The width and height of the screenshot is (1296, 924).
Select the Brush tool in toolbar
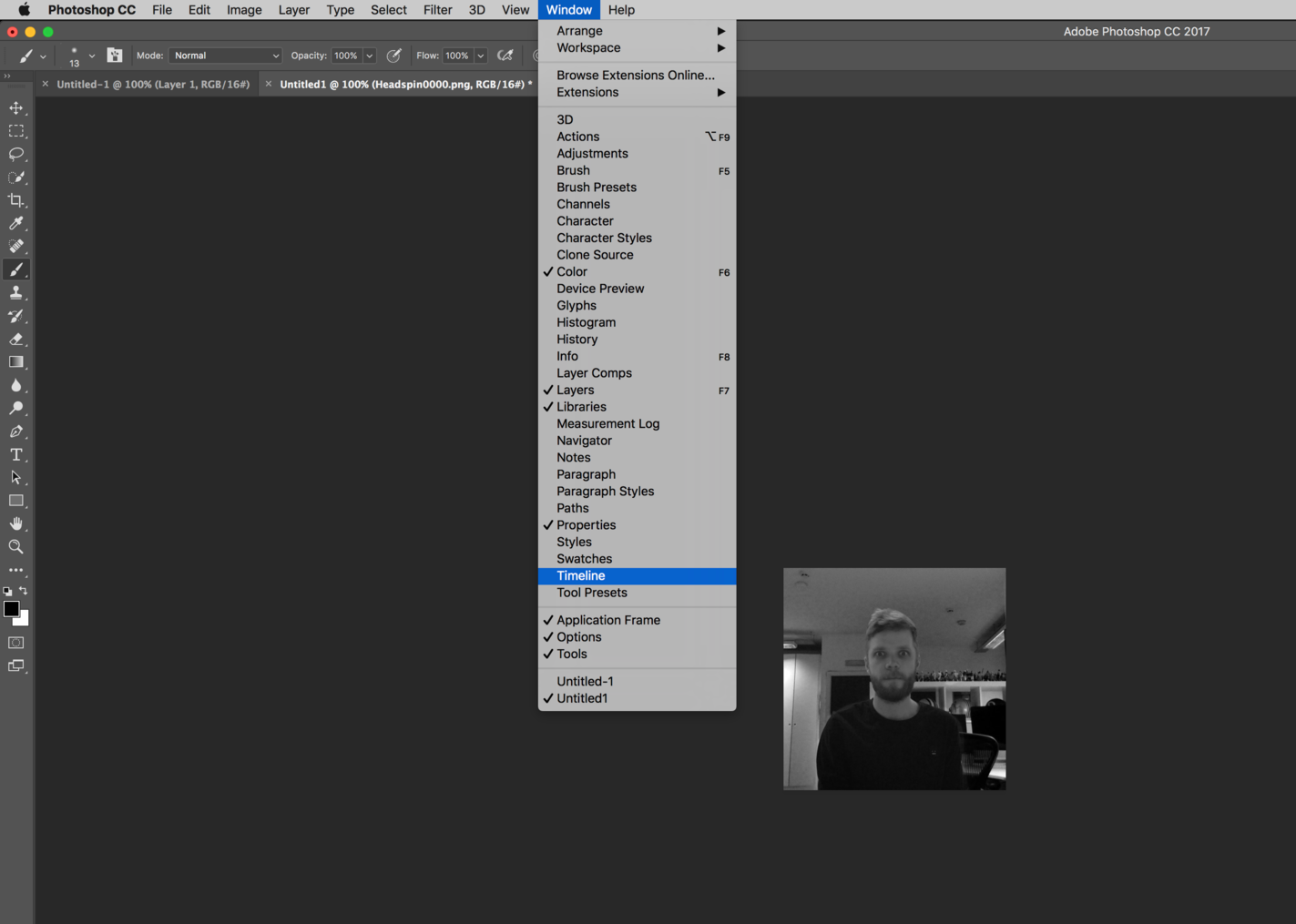coord(16,269)
